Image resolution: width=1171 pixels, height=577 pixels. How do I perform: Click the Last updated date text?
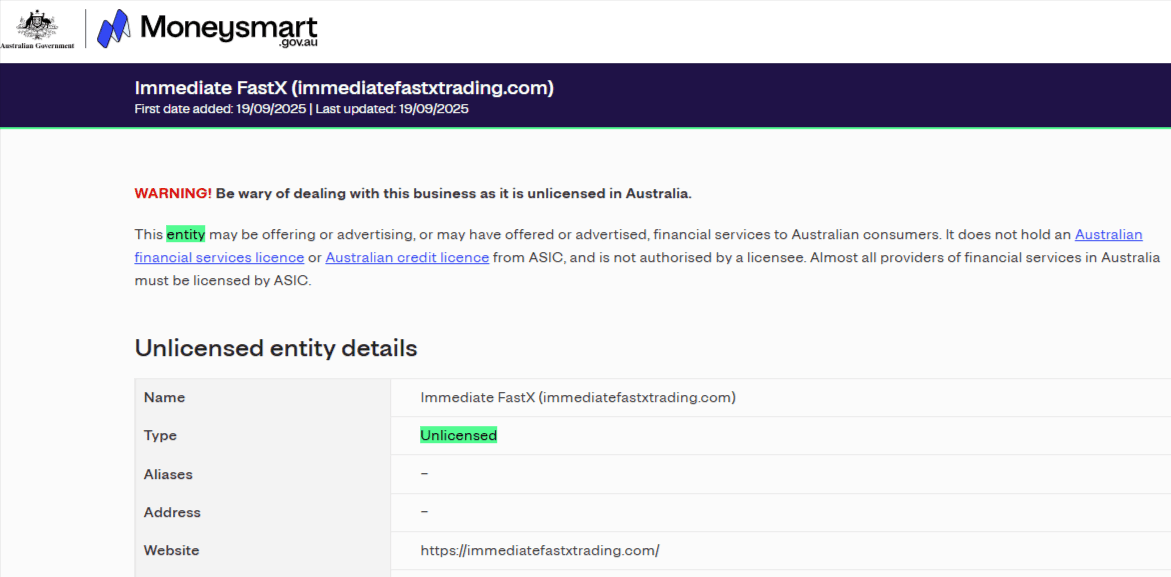click(x=392, y=109)
